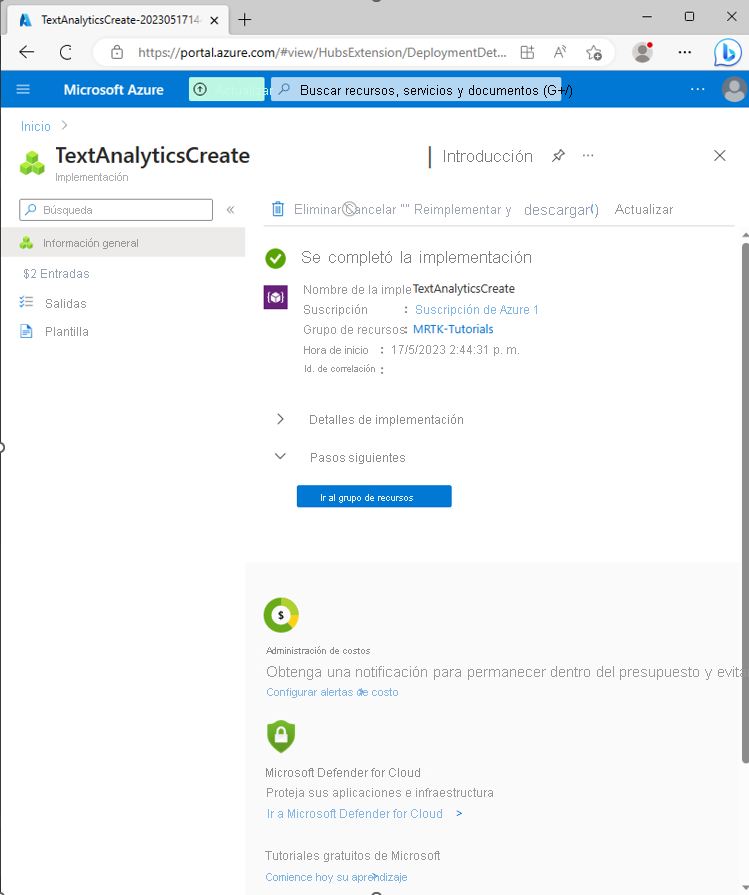Click Ir al grupo de recursos button
The image size is (749, 895).
[374, 497]
